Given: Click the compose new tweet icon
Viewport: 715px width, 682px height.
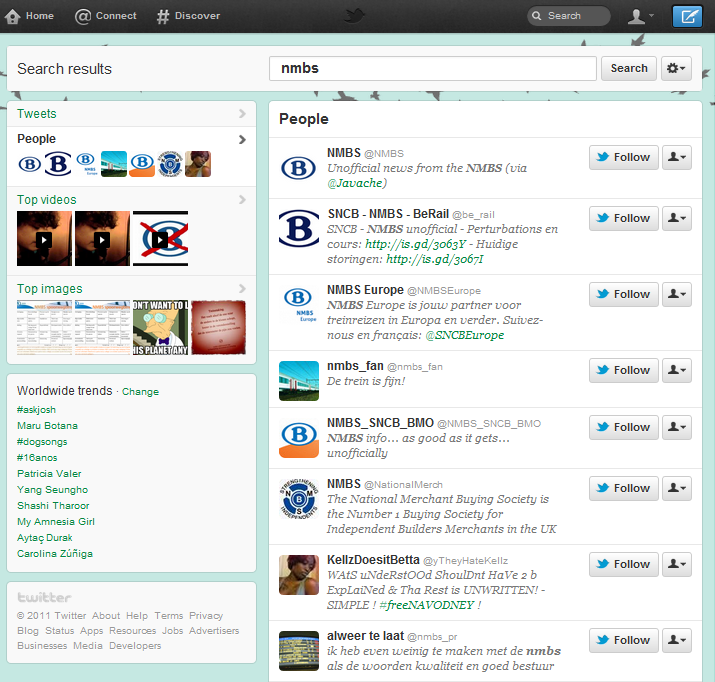Looking at the screenshot, I should click(687, 16).
